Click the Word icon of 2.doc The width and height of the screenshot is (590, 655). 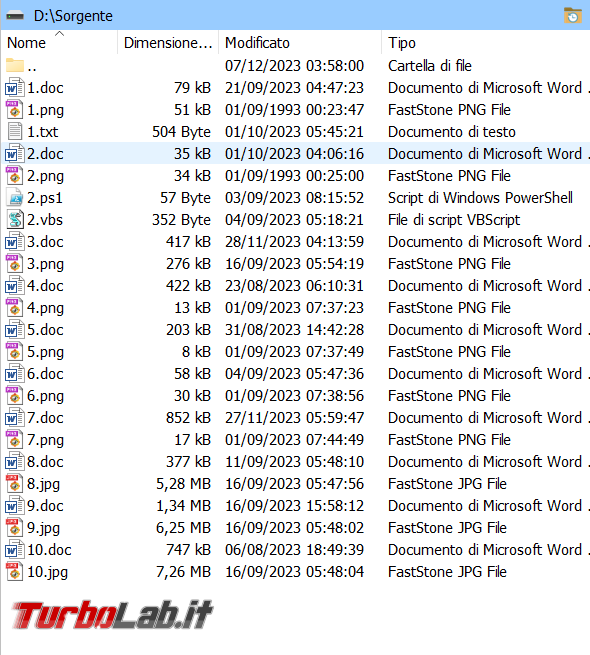point(15,154)
